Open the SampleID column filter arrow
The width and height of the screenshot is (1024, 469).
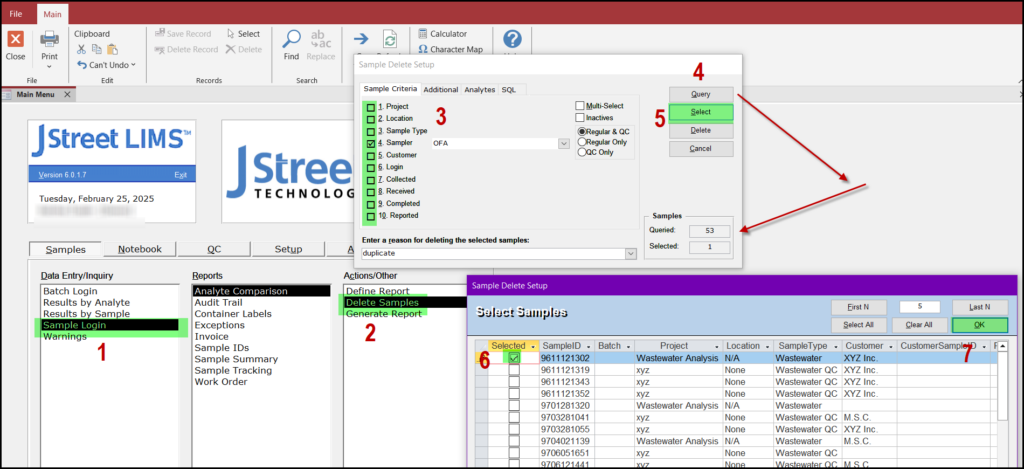coord(589,346)
